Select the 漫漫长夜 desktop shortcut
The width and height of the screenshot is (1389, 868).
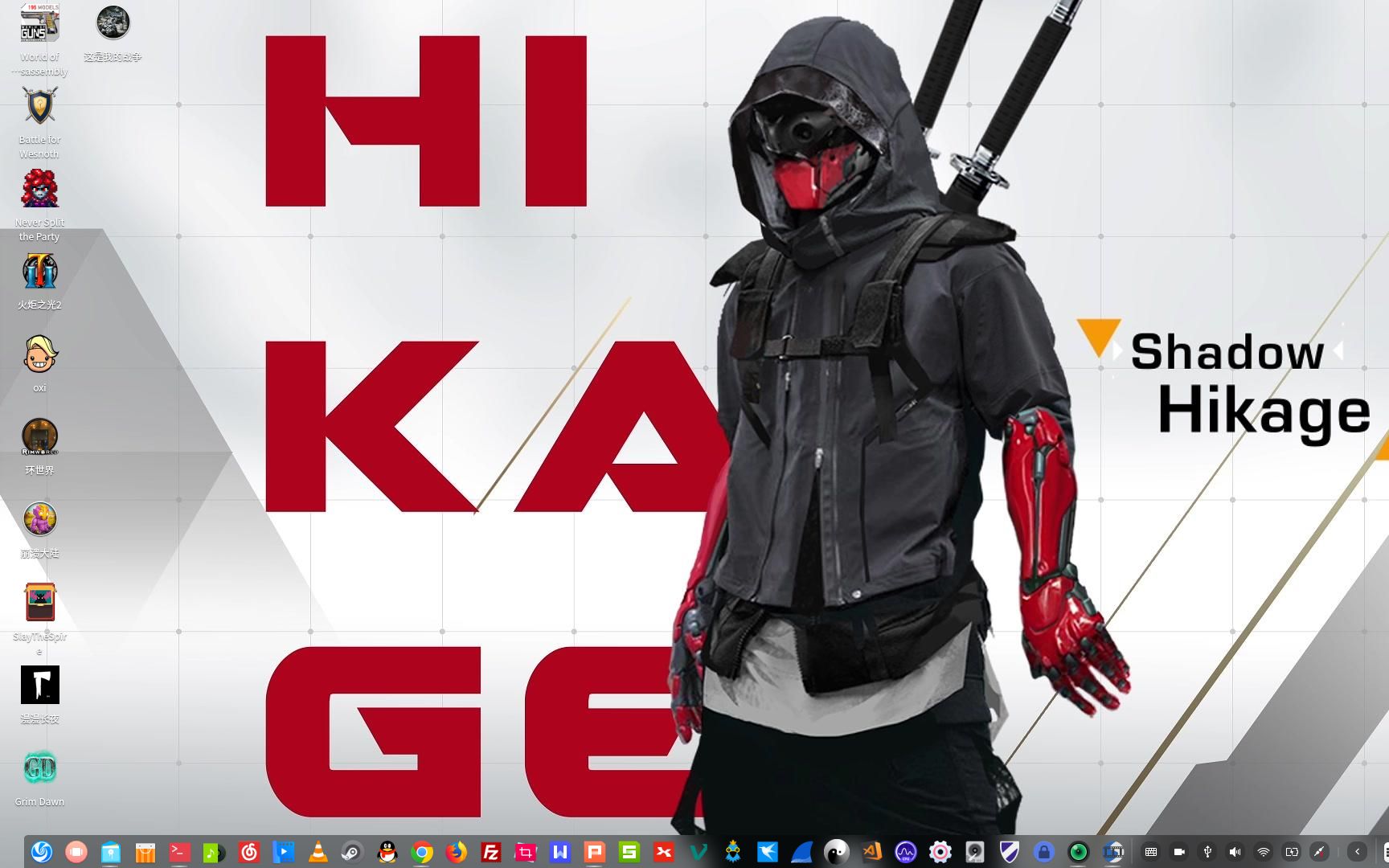click(x=39, y=695)
